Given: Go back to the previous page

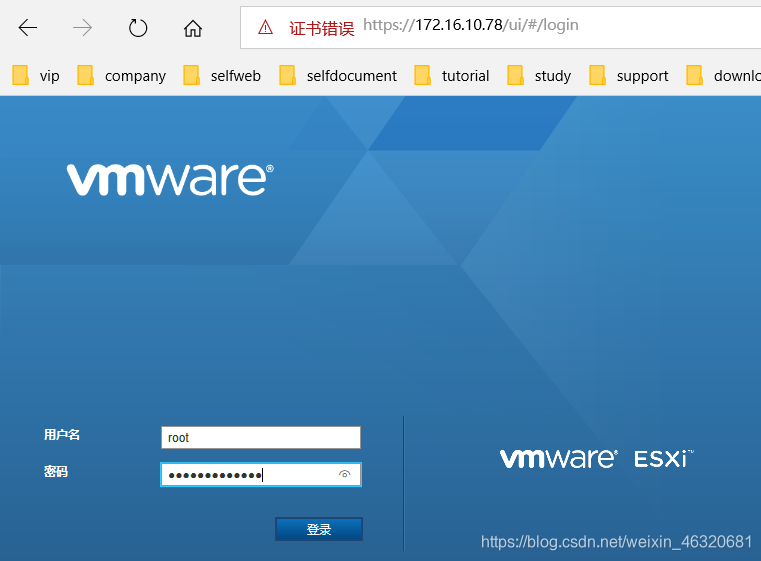Looking at the screenshot, I should 28,28.
